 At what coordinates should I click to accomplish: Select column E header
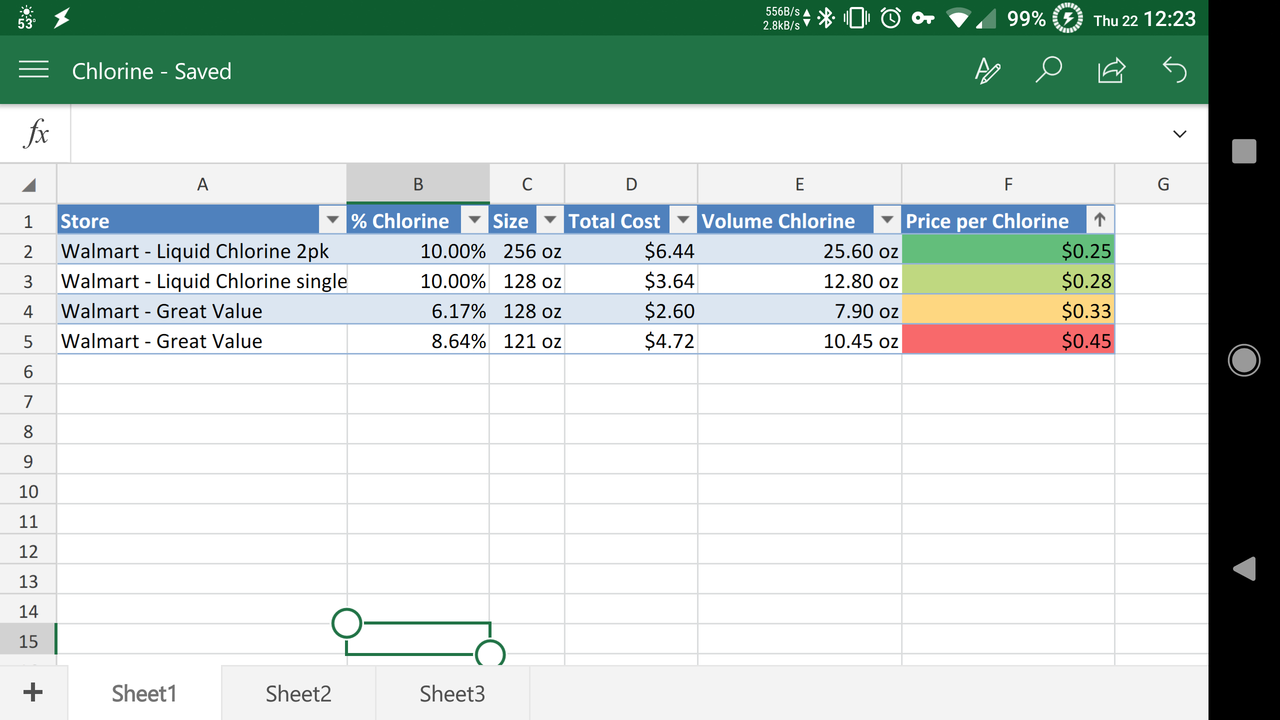pos(799,184)
